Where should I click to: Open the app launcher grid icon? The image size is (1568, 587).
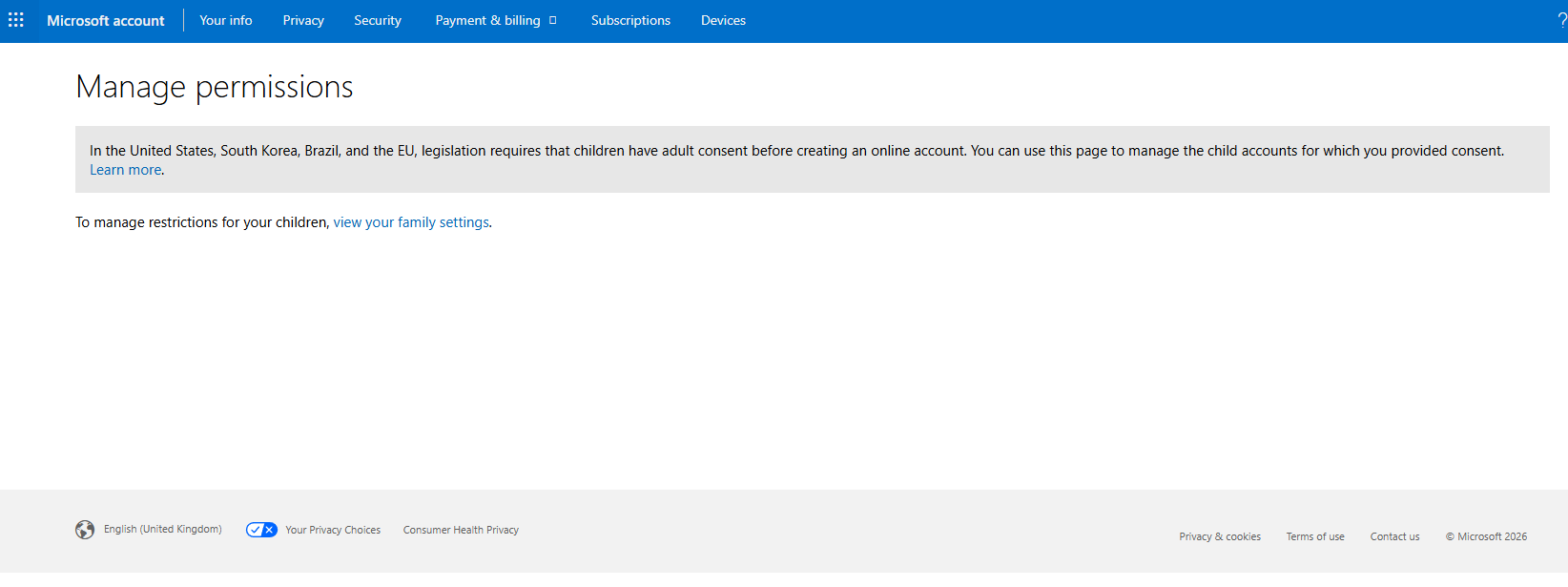[x=16, y=20]
